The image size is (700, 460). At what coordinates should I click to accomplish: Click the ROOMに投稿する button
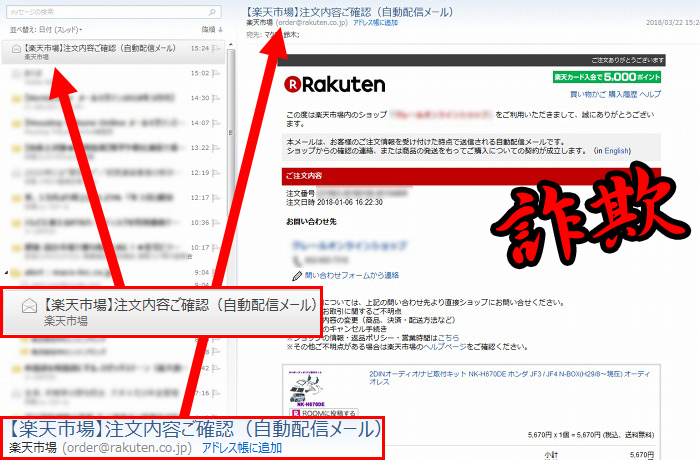pos(324,413)
